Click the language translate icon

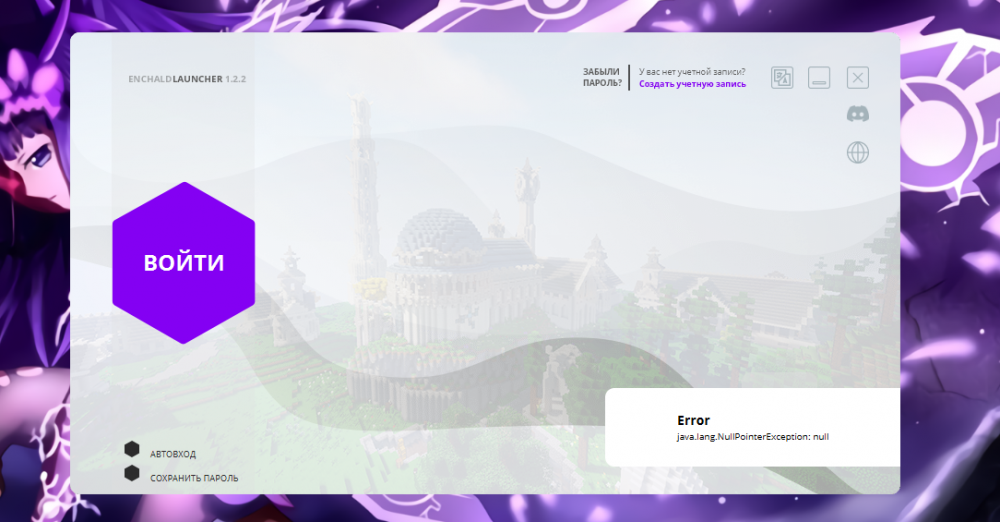(782, 78)
